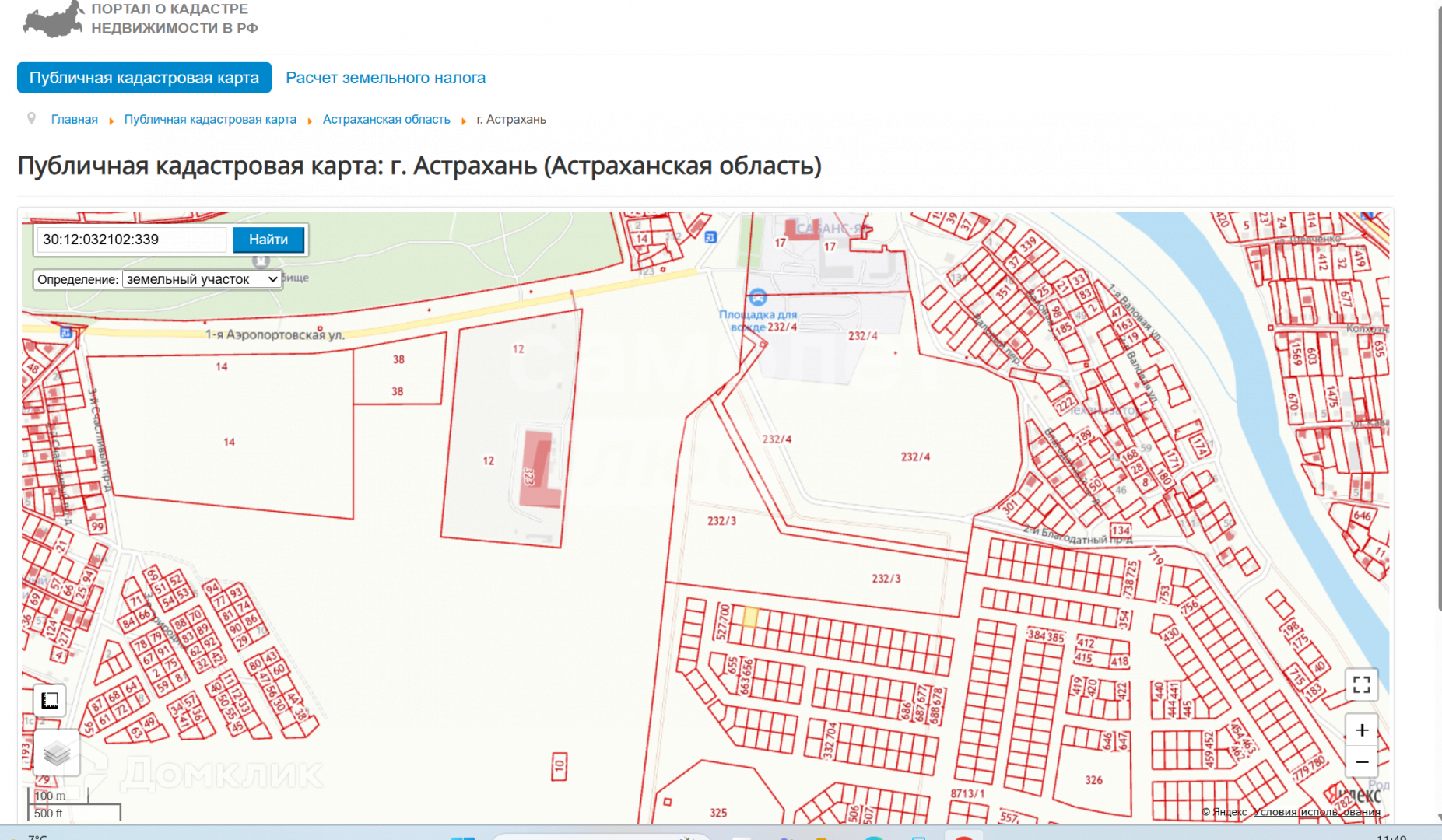Image resolution: width=1442 pixels, height=840 pixels.
Task: Select 'Публичная кадастровая карта' blue tab
Action: tap(144, 78)
